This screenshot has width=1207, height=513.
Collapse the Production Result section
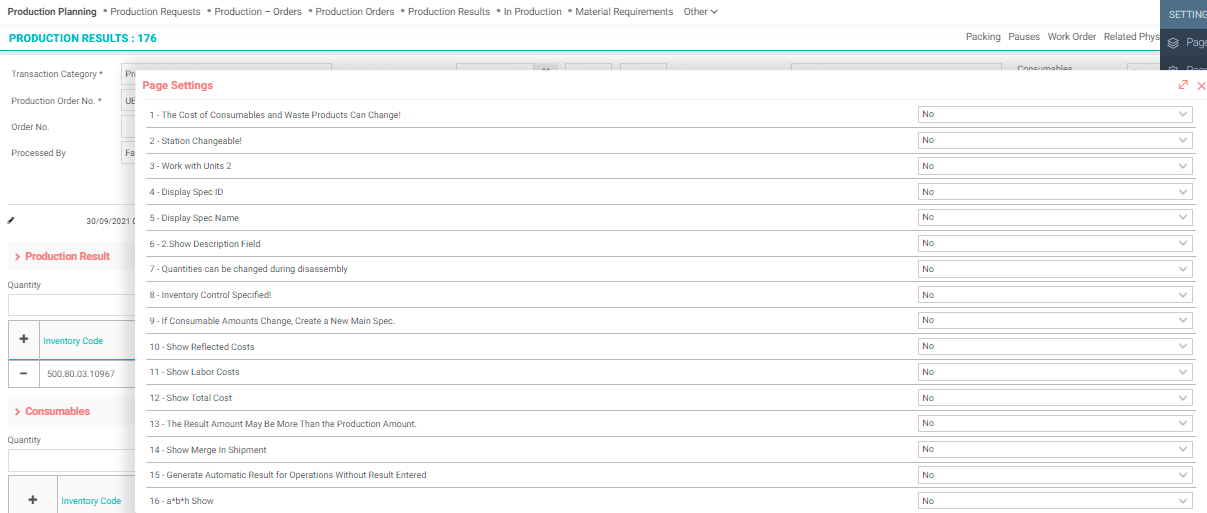[18, 257]
